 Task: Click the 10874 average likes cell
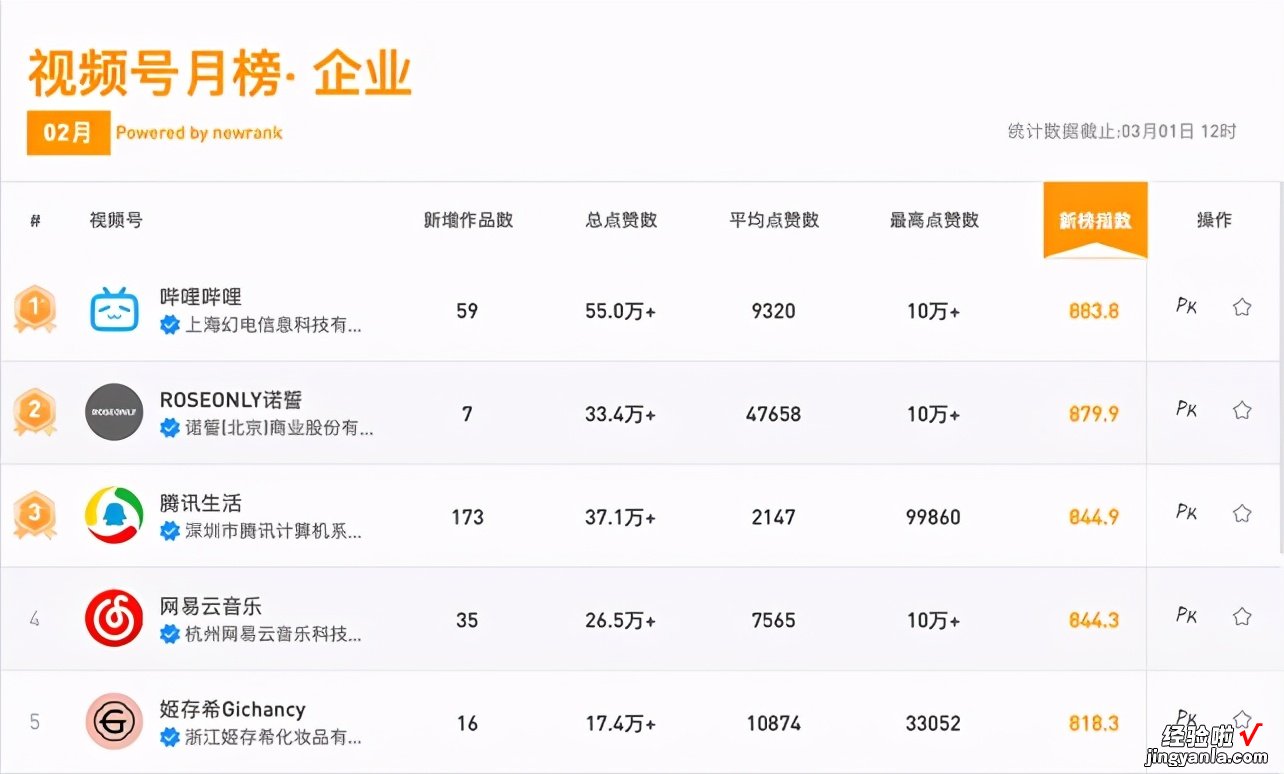tap(774, 723)
